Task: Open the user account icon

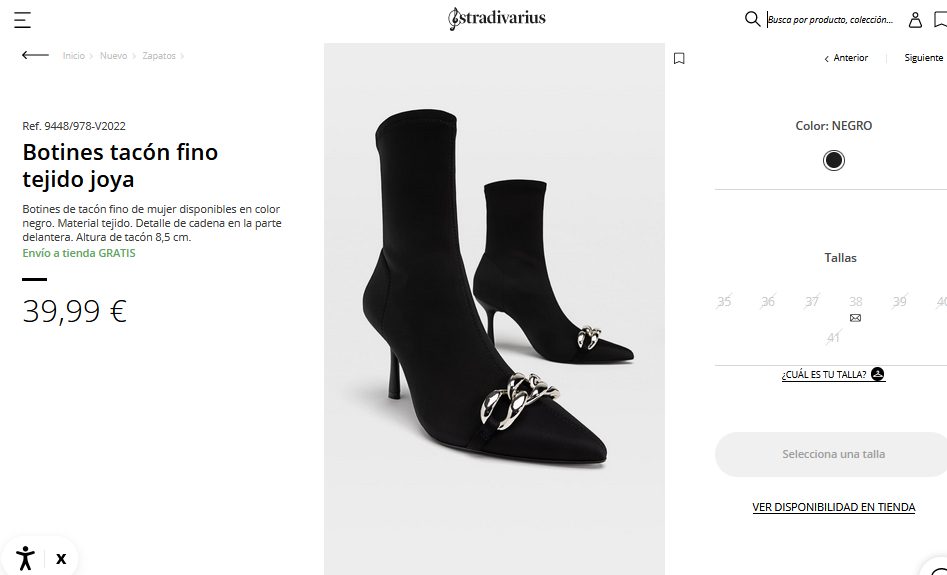Action: 915,20
